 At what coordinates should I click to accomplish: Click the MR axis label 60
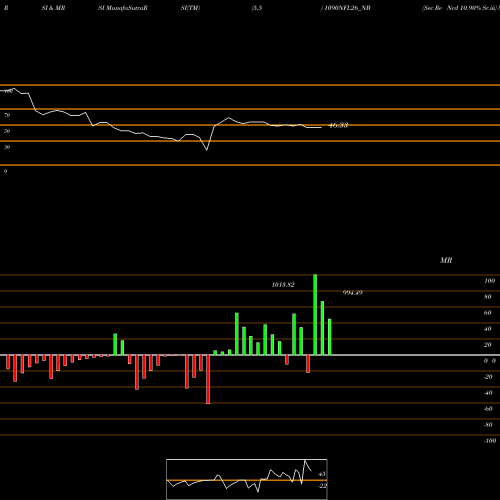coord(488,313)
